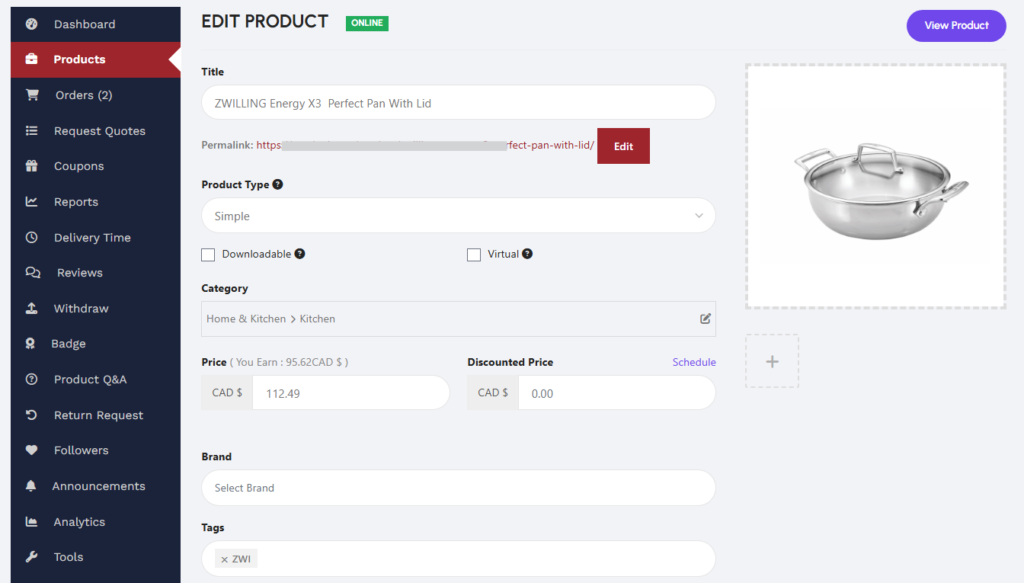Click the Product Type help question icon

click(277, 185)
